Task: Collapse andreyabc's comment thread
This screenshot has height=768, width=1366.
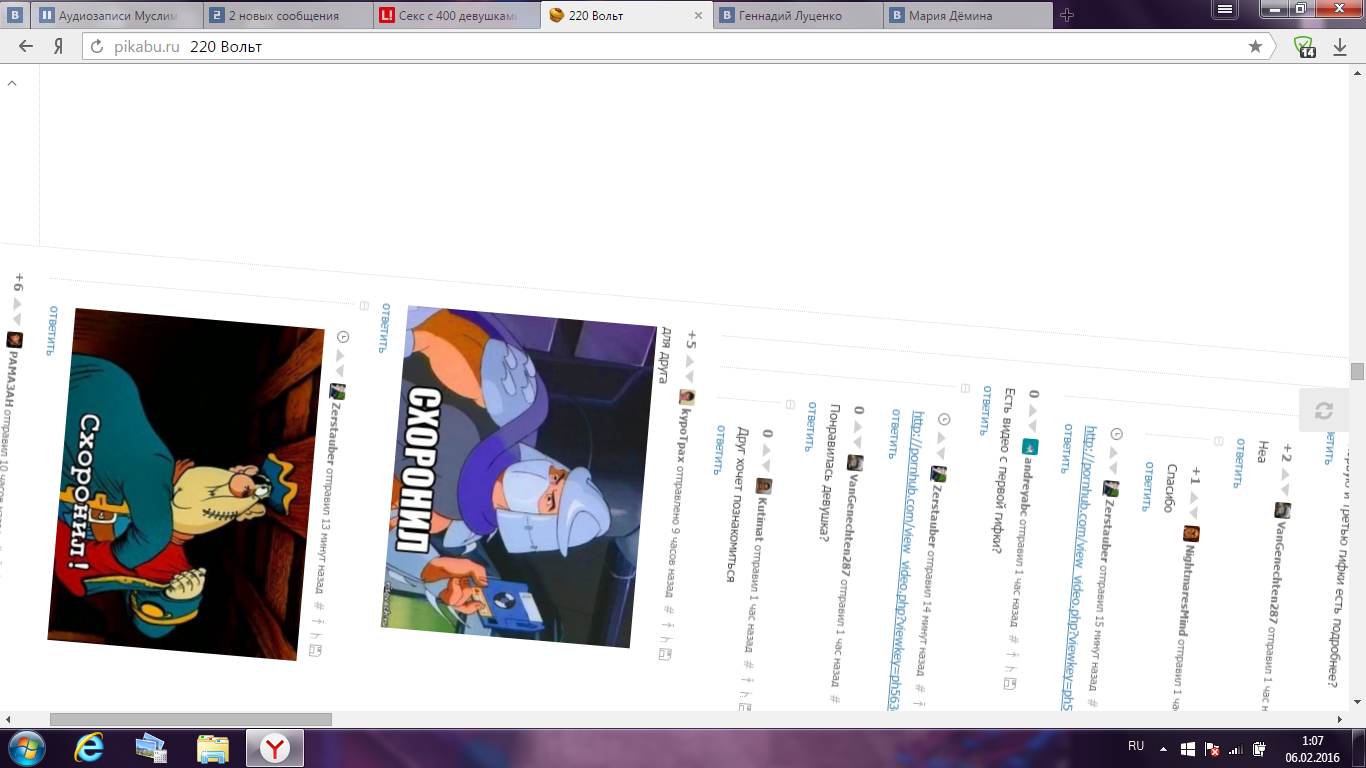Action: point(965,388)
